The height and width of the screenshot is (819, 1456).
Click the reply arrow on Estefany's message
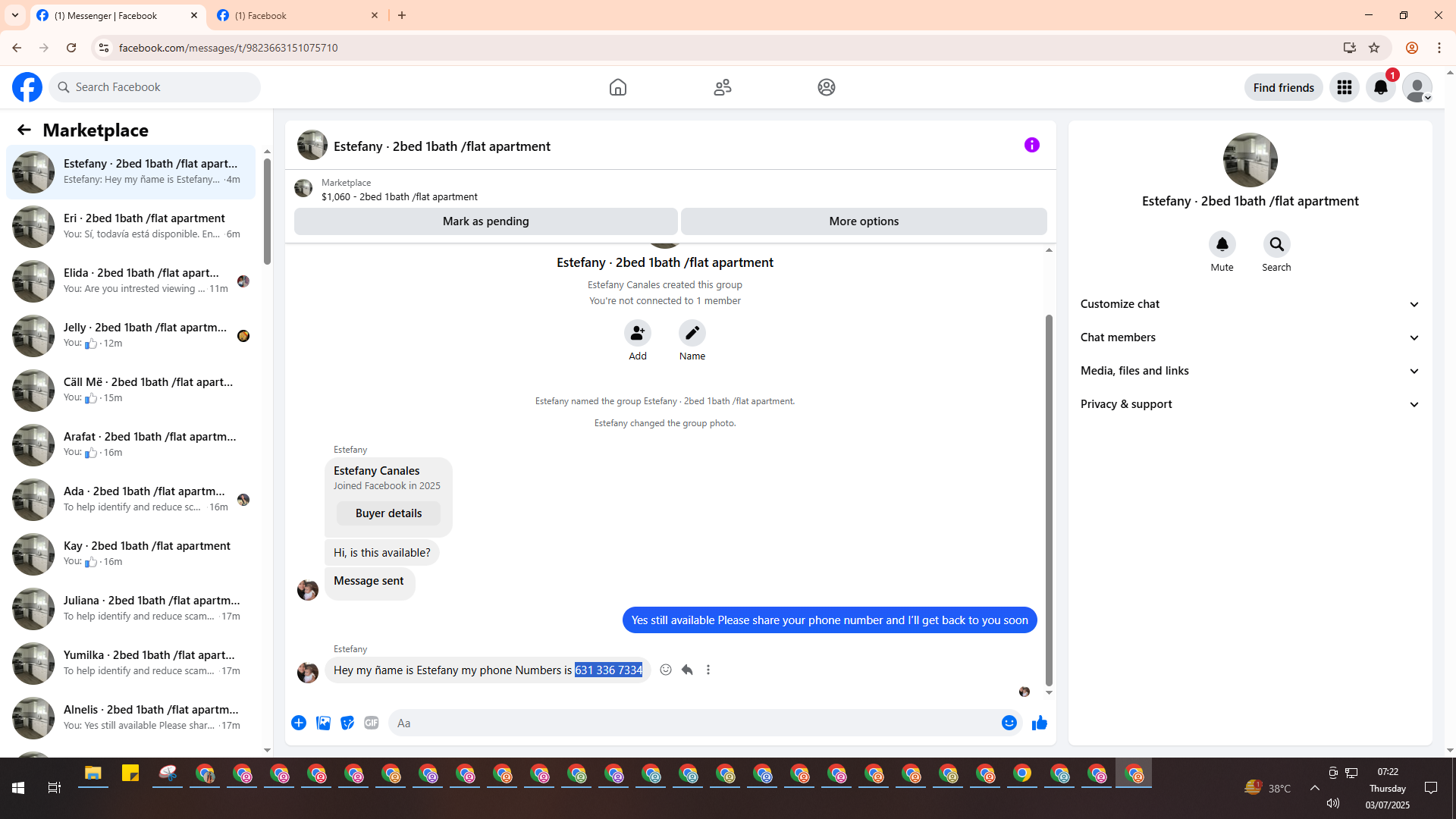click(687, 670)
